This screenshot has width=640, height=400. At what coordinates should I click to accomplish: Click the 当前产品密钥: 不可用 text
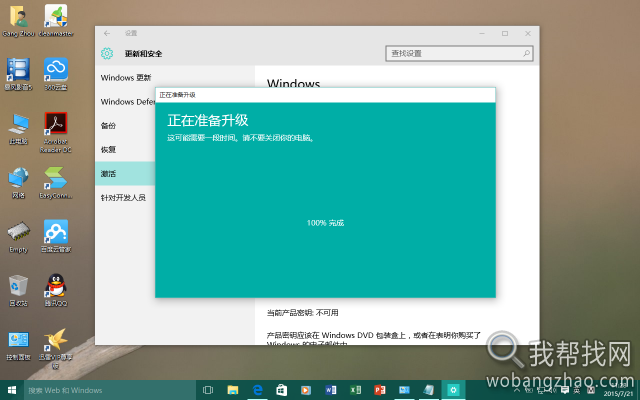302,313
